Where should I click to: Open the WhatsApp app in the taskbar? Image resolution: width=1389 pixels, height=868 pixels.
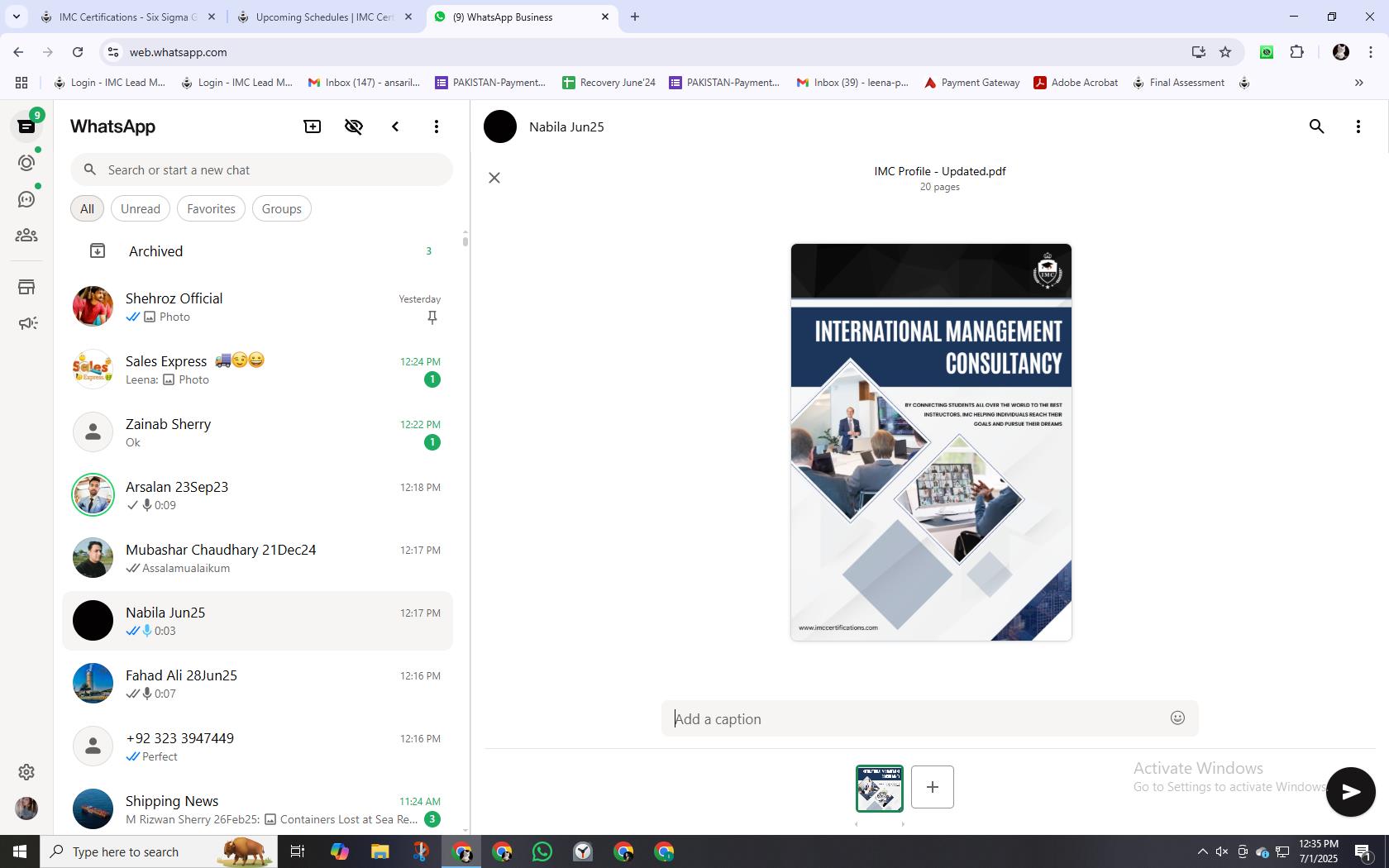tap(542, 851)
